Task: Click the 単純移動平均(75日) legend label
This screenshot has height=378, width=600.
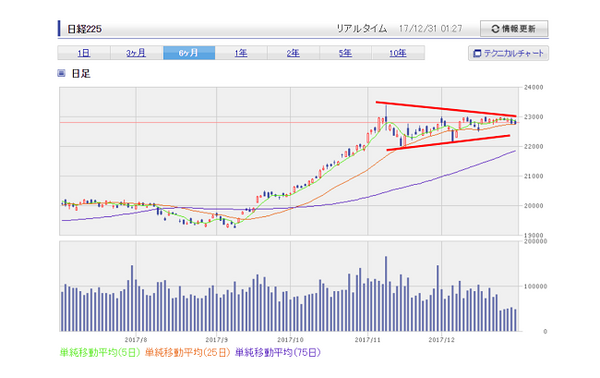Action: point(278,352)
